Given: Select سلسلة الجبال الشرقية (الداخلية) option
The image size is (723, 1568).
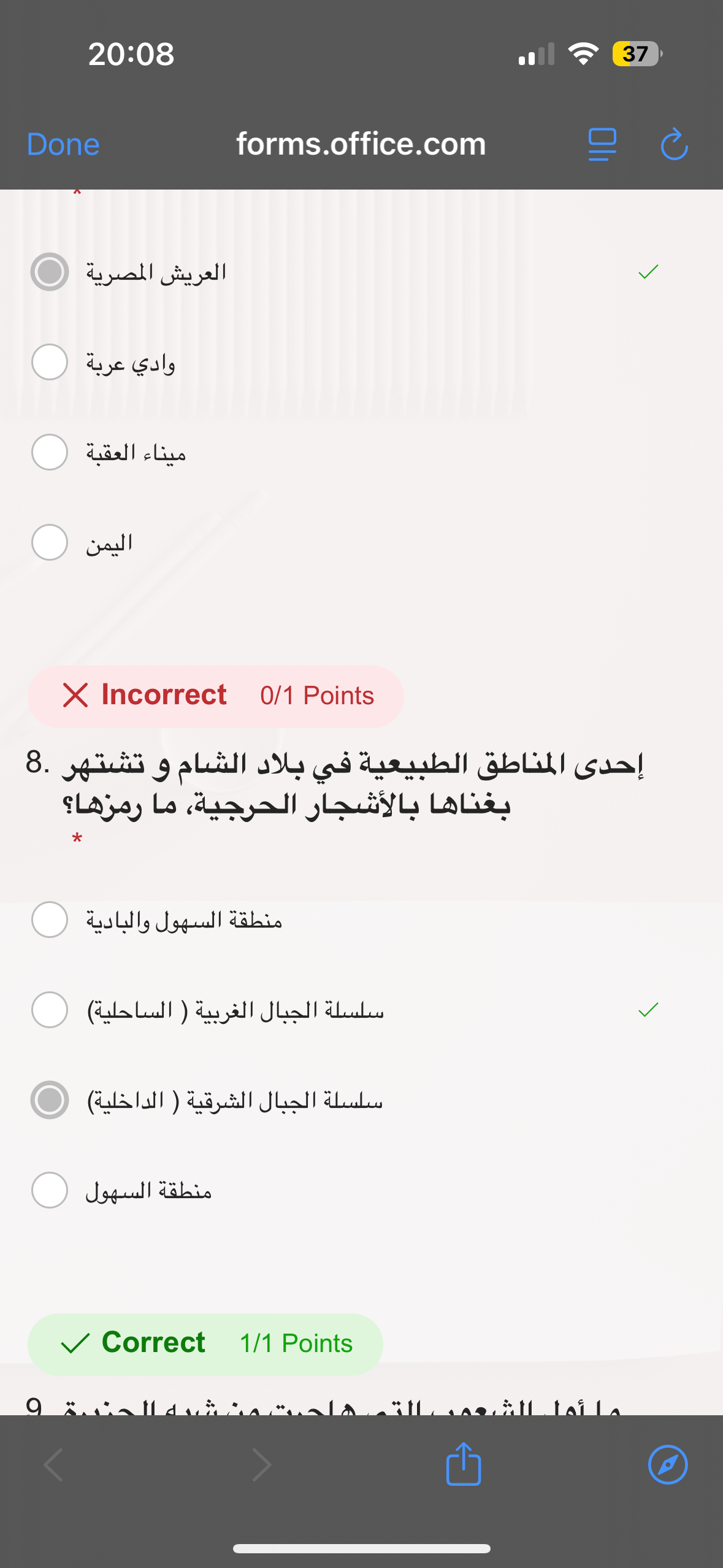Looking at the screenshot, I should [x=50, y=1100].
